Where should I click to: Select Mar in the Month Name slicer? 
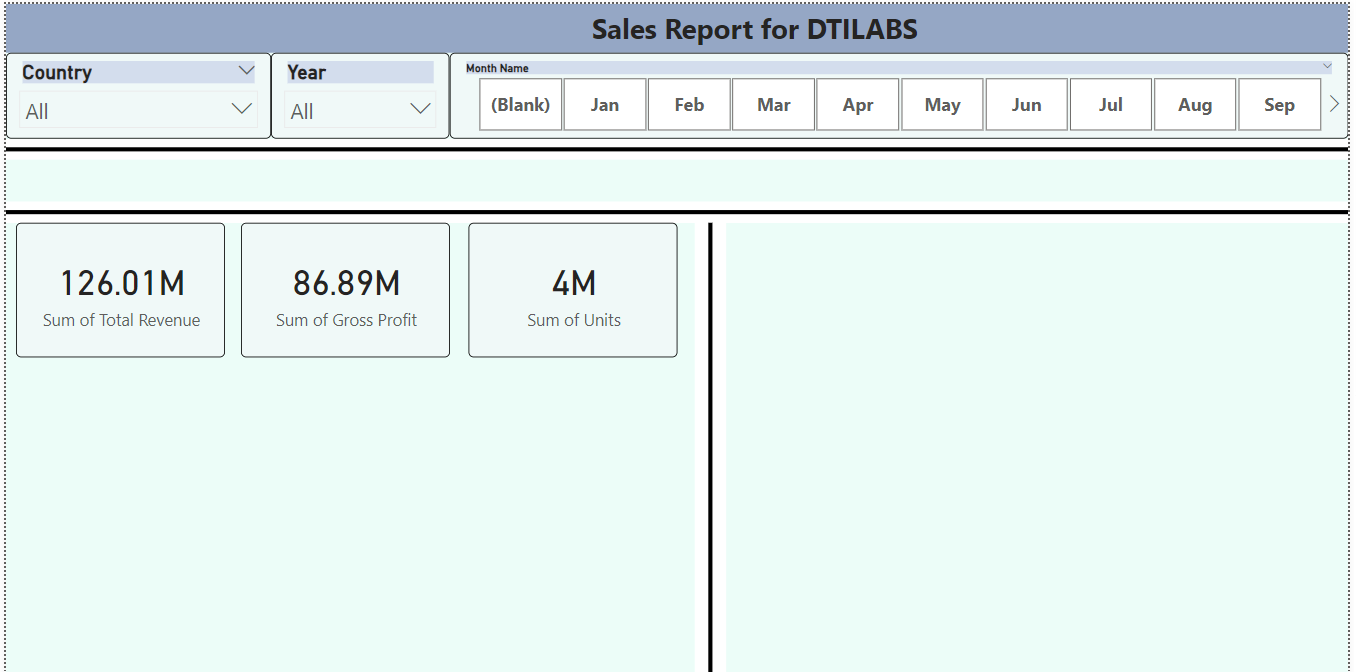(x=773, y=103)
